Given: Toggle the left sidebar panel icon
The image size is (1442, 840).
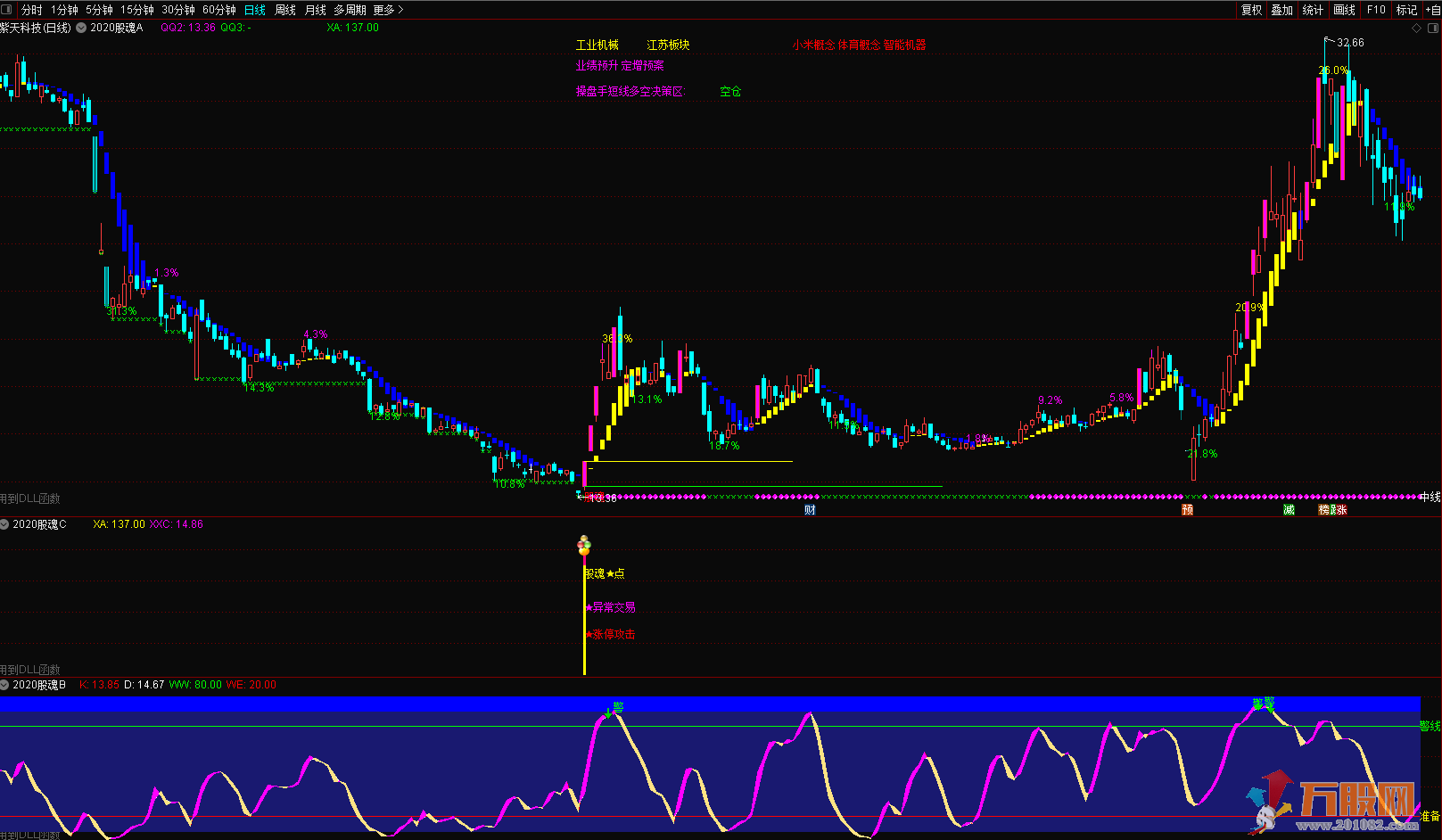Looking at the screenshot, I should [7, 10].
